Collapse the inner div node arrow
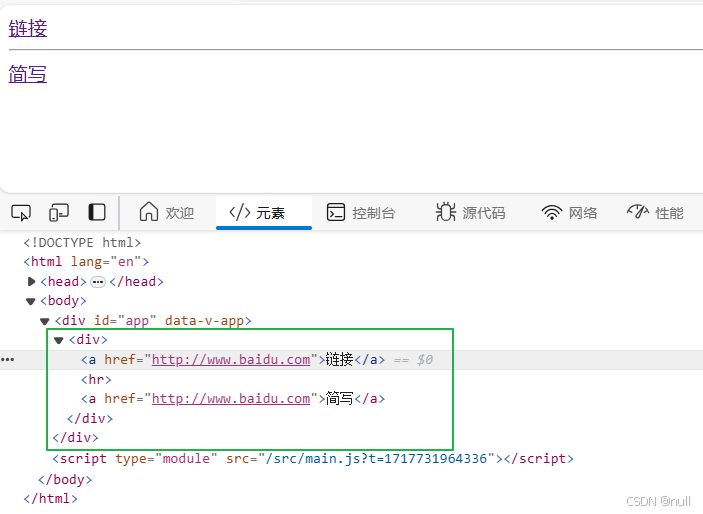703x514 pixels. (x=59, y=340)
